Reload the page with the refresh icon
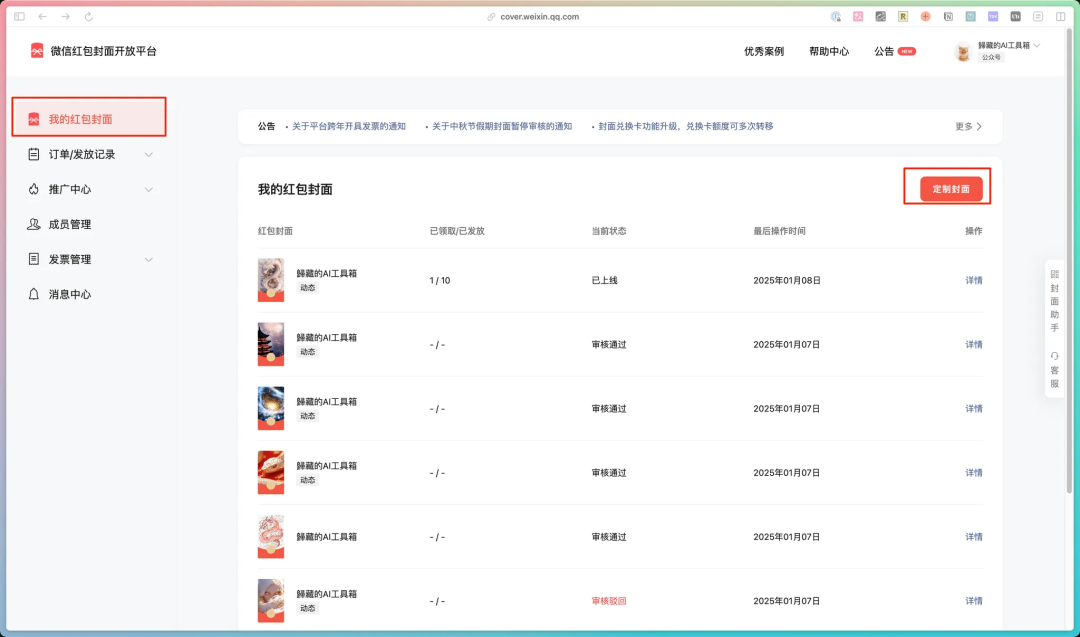This screenshot has width=1080, height=637. click(88, 17)
